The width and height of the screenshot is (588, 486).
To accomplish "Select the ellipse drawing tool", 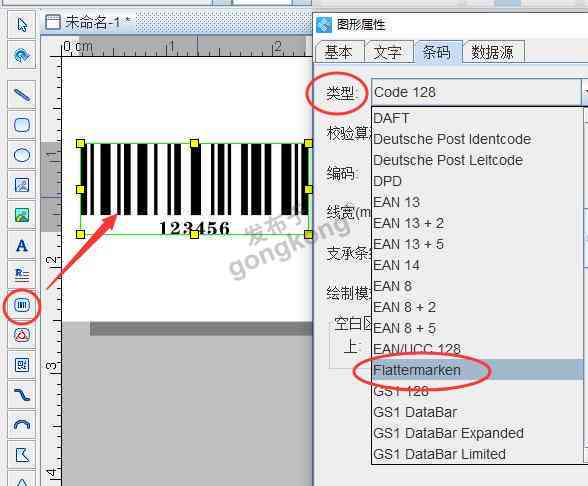I will [x=22, y=154].
